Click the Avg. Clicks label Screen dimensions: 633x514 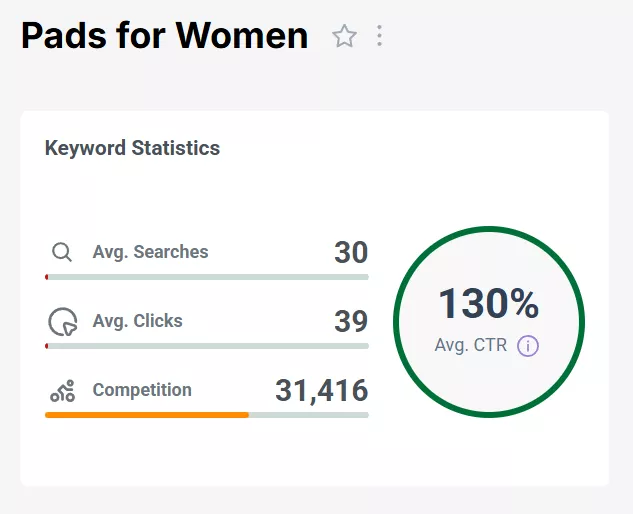click(137, 321)
